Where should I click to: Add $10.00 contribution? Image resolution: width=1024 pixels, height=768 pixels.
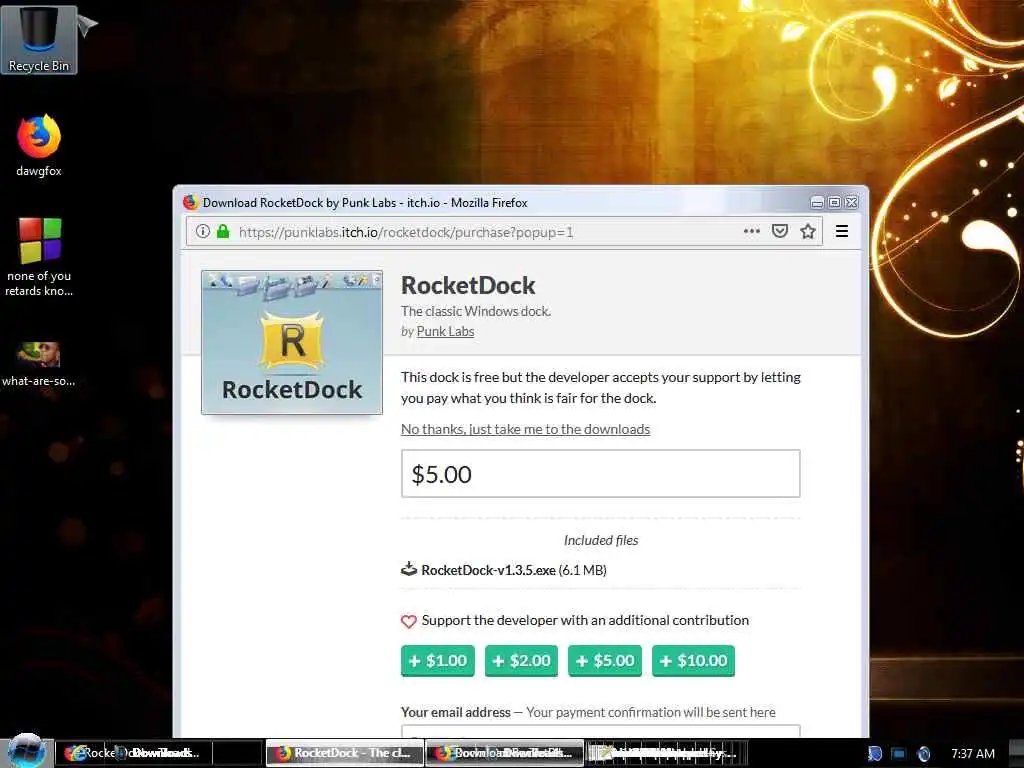tap(694, 661)
